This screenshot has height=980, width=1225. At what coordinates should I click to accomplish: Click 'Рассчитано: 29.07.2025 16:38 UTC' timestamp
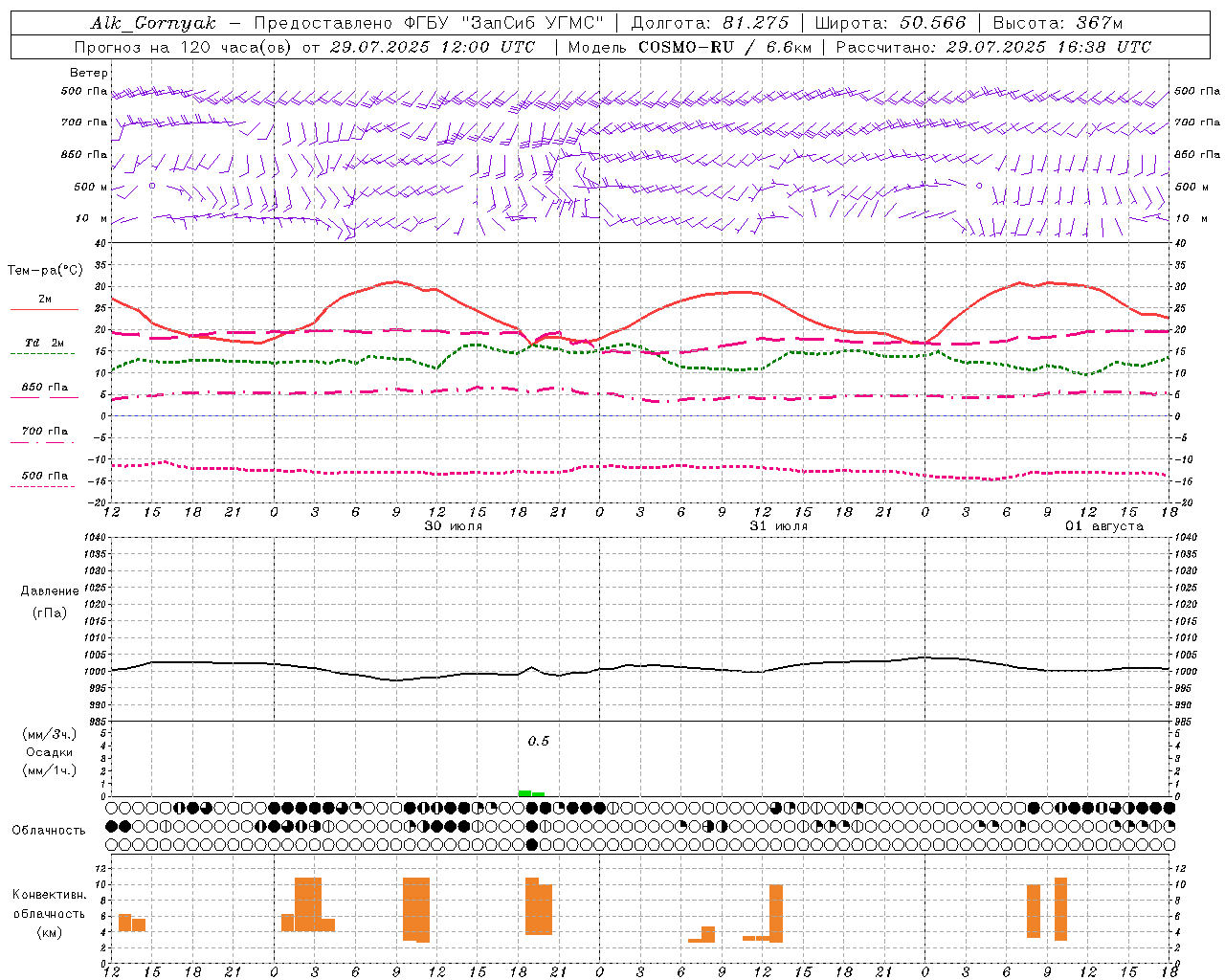993,47
